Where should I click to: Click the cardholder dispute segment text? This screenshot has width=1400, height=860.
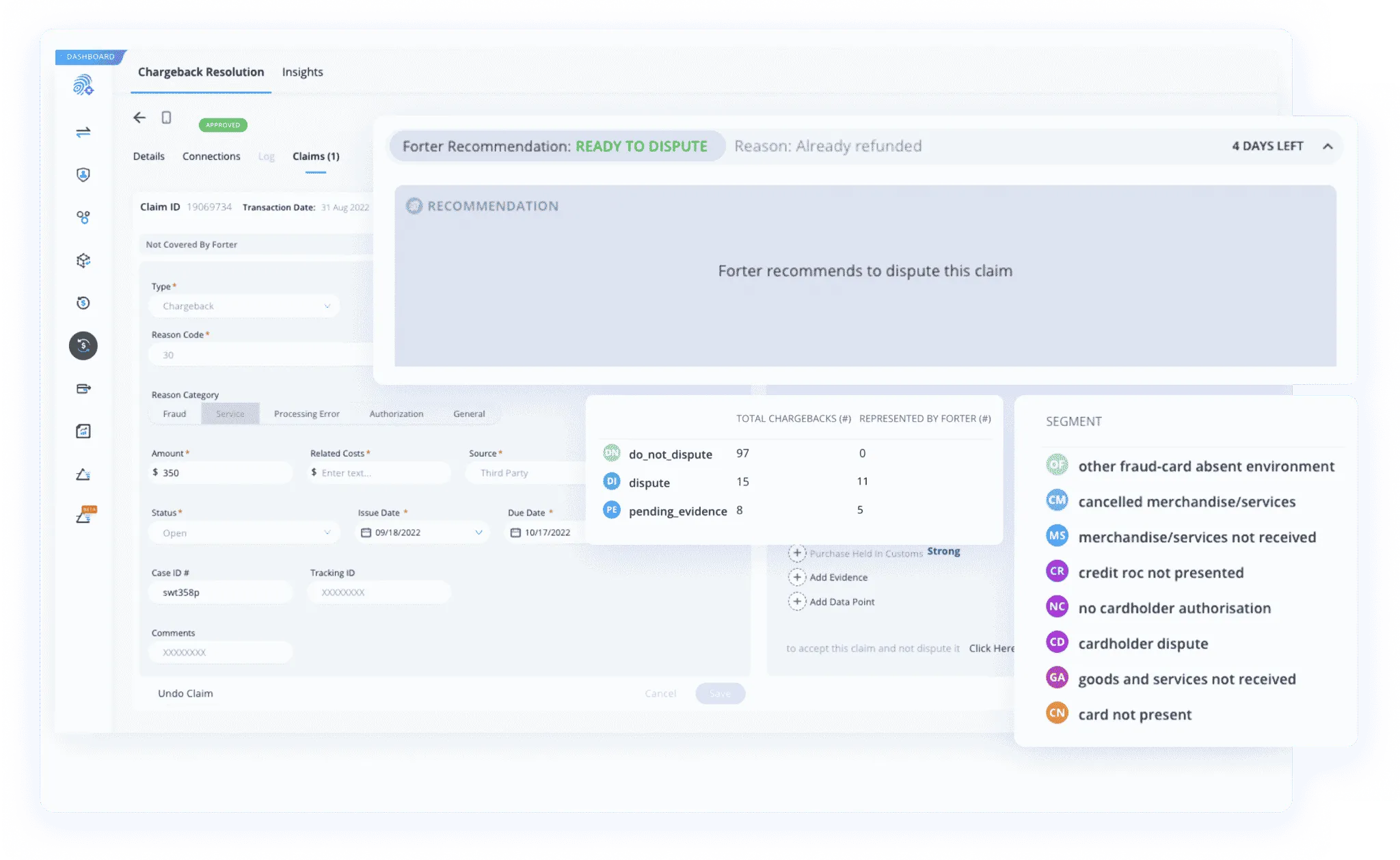click(1143, 643)
